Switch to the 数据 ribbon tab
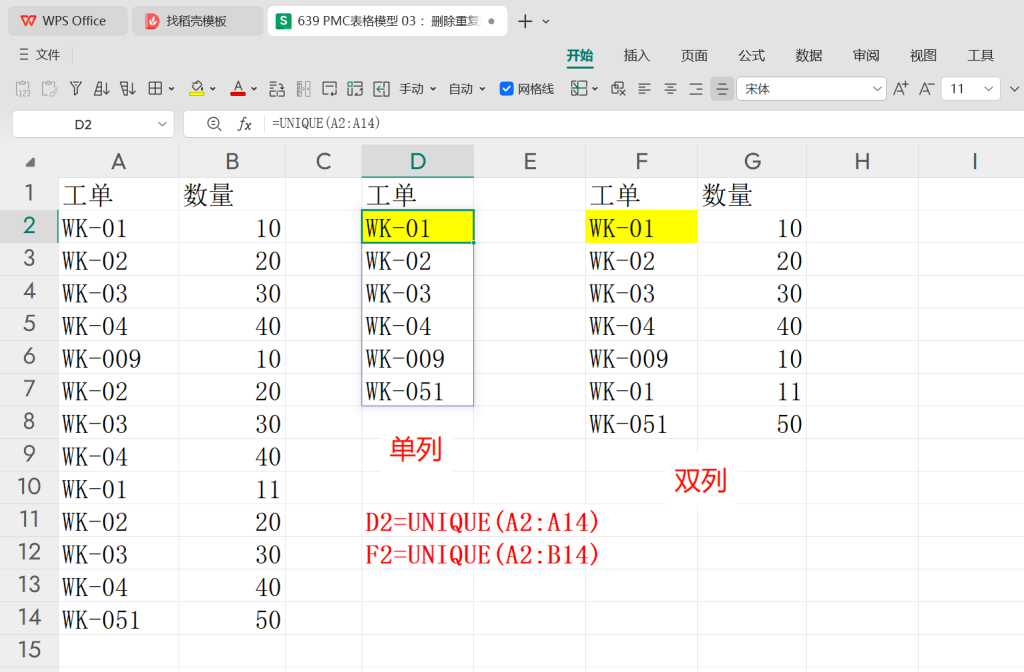The width and height of the screenshot is (1024, 672). pyautogui.click(x=808, y=56)
